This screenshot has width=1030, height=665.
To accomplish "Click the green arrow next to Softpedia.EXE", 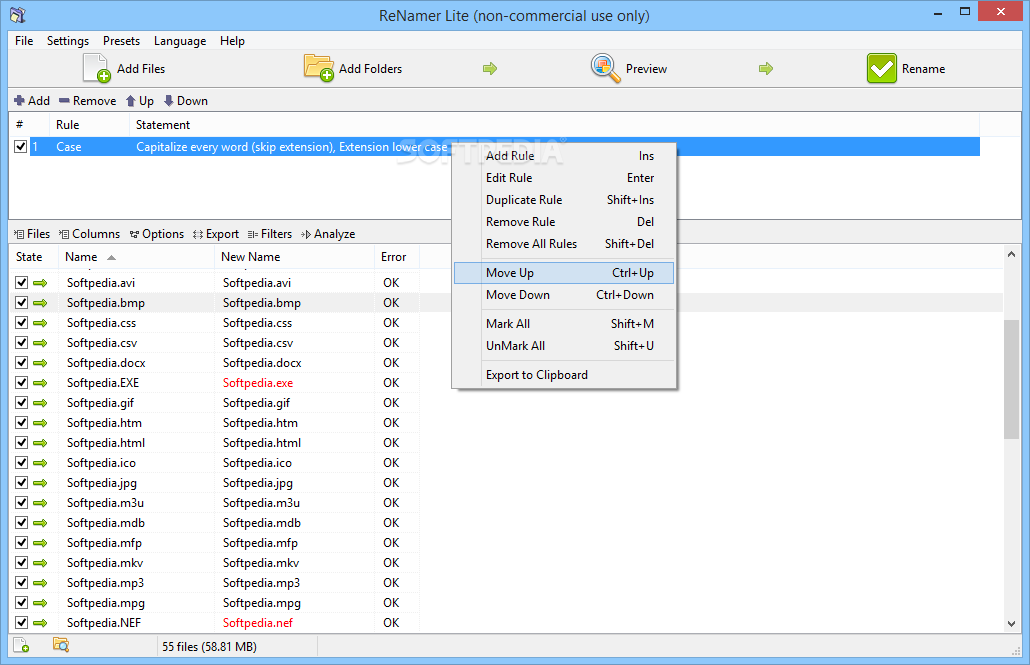I will (x=40, y=383).
